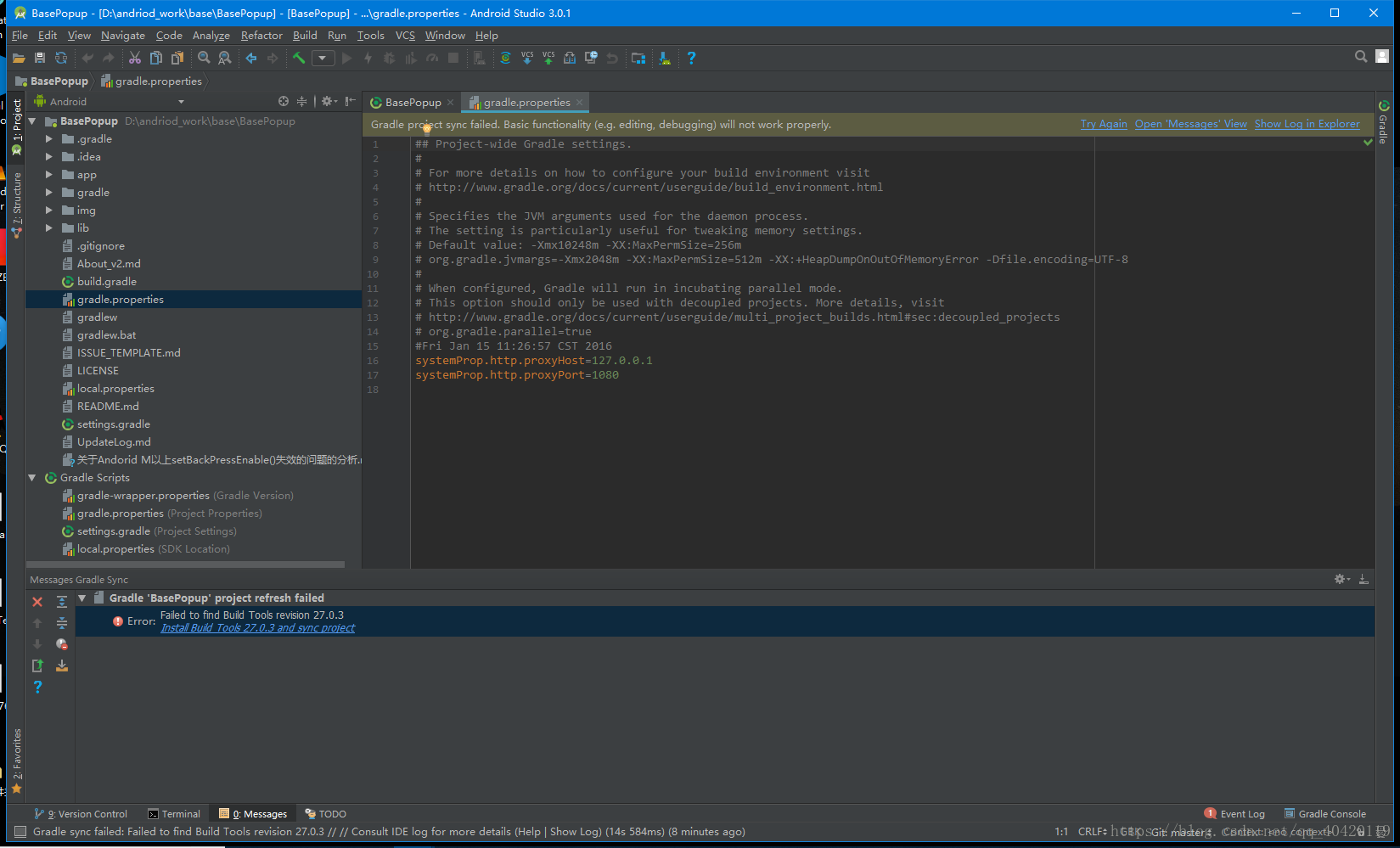Open the Version Control tool tab
The width and height of the screenshot is (1400, 848).
(81, 814)
